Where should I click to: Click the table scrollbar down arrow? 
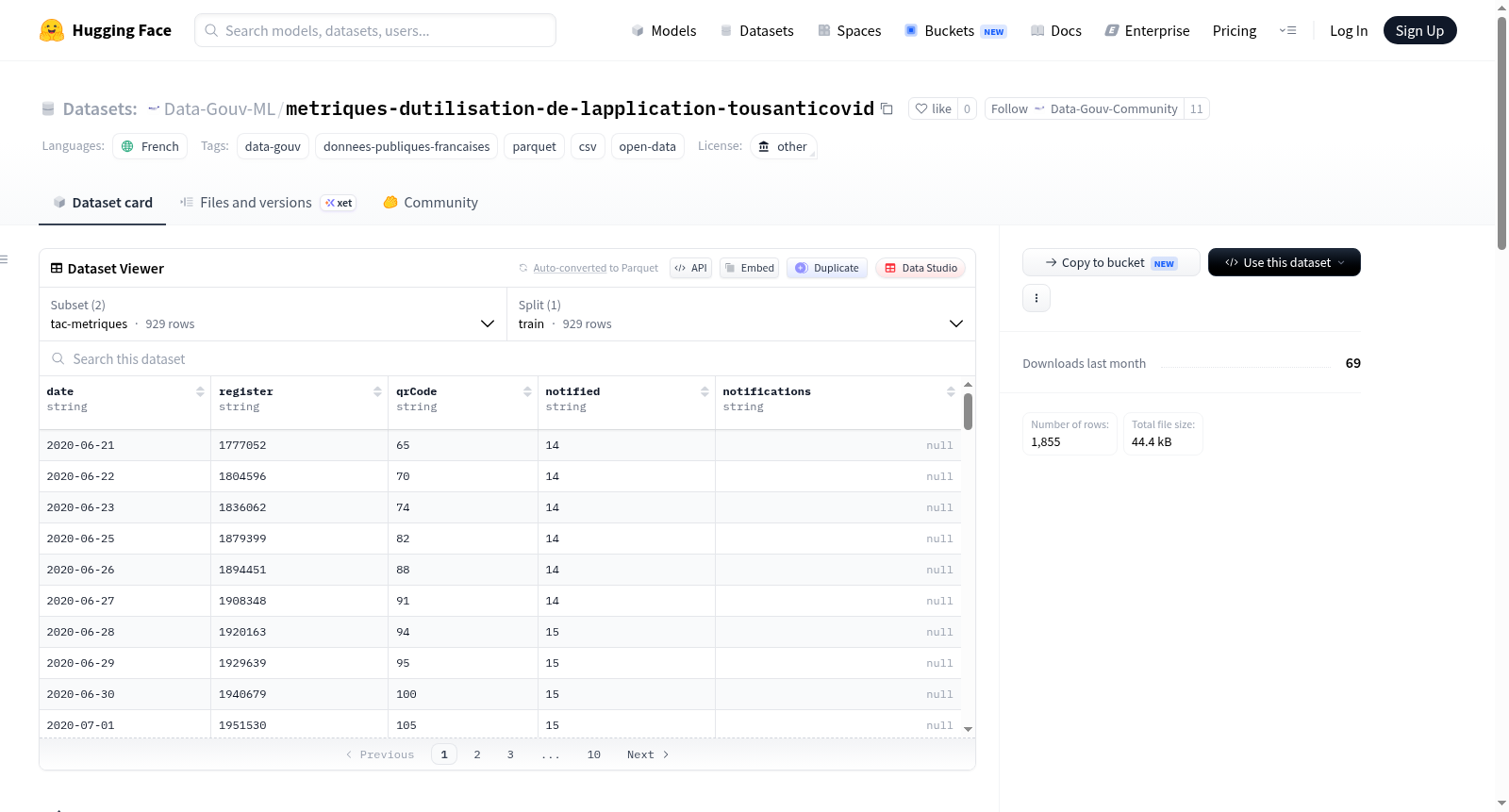pos(968,729)
